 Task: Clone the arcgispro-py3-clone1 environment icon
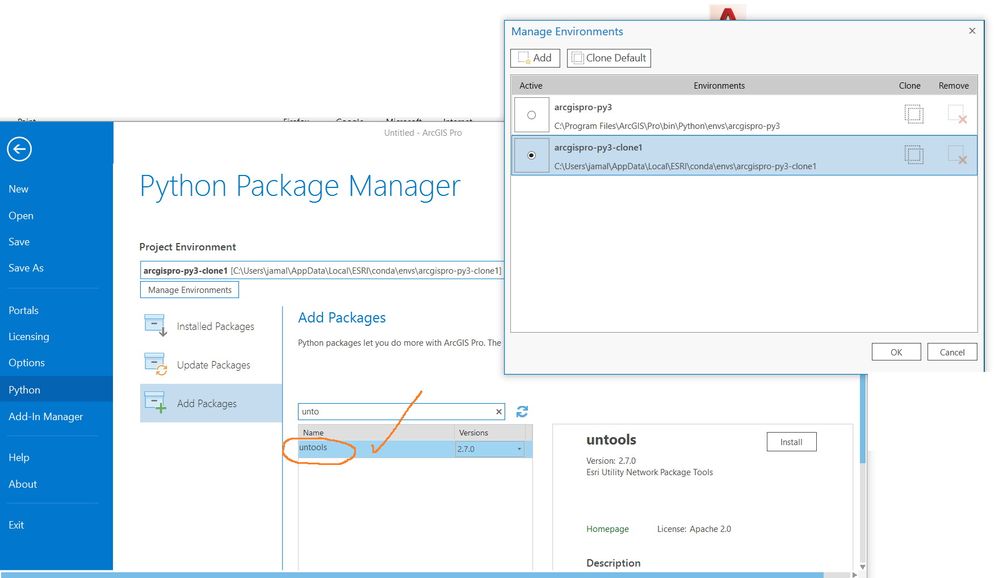914,155
